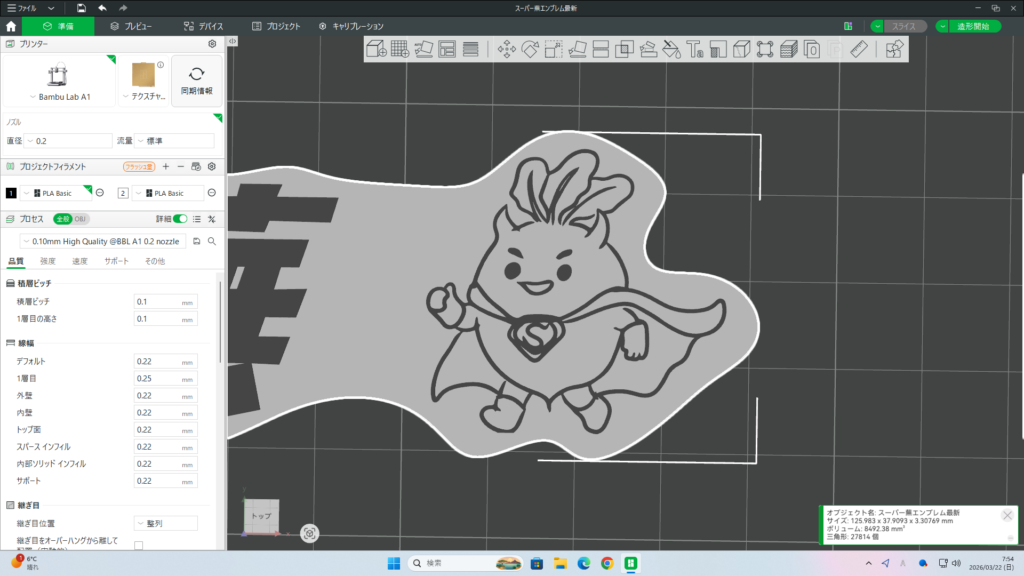Check the seam overhang checkbox
Image resolution: width=1024 pixels, height=576 pixels.
coord(138,545)
